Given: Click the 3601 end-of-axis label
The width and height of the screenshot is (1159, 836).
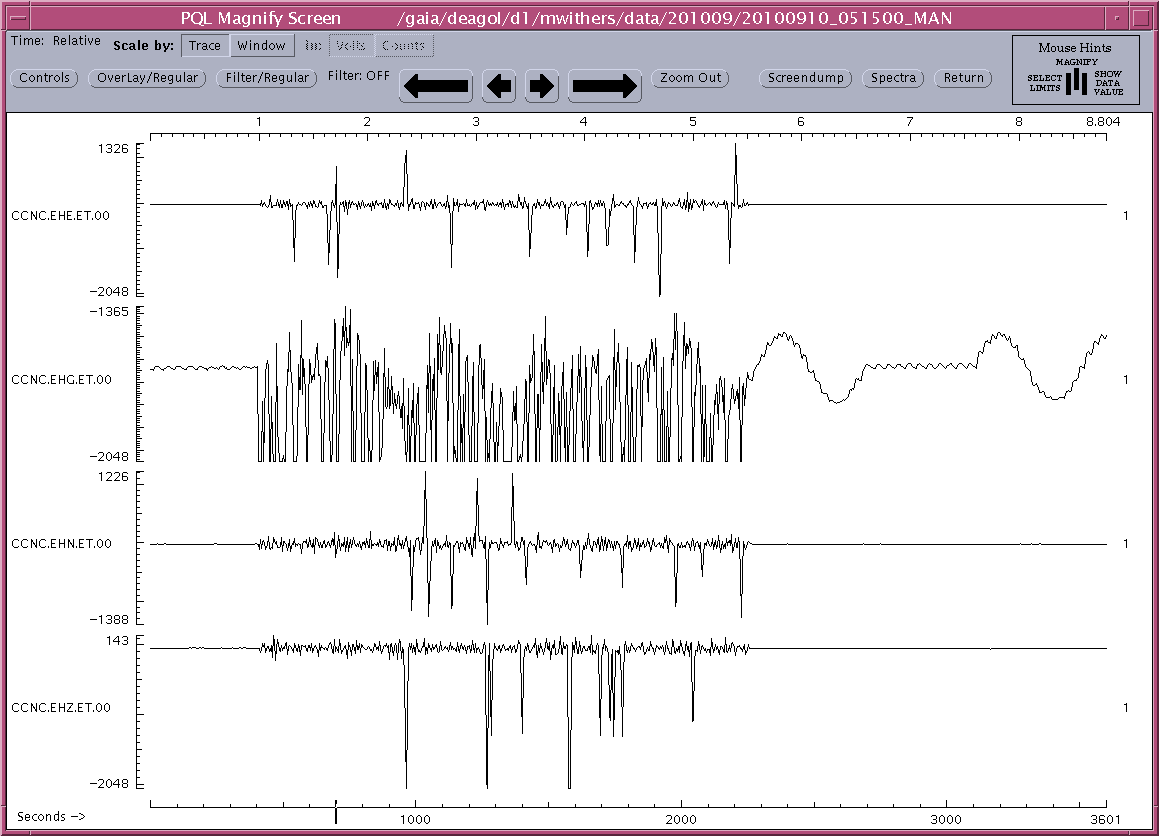Looking at the screenshot, I should pos(1106,819).
